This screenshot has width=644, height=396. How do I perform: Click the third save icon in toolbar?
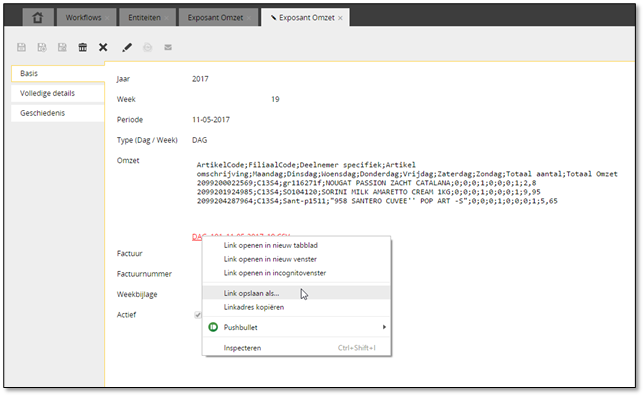(x=62, y=47)
